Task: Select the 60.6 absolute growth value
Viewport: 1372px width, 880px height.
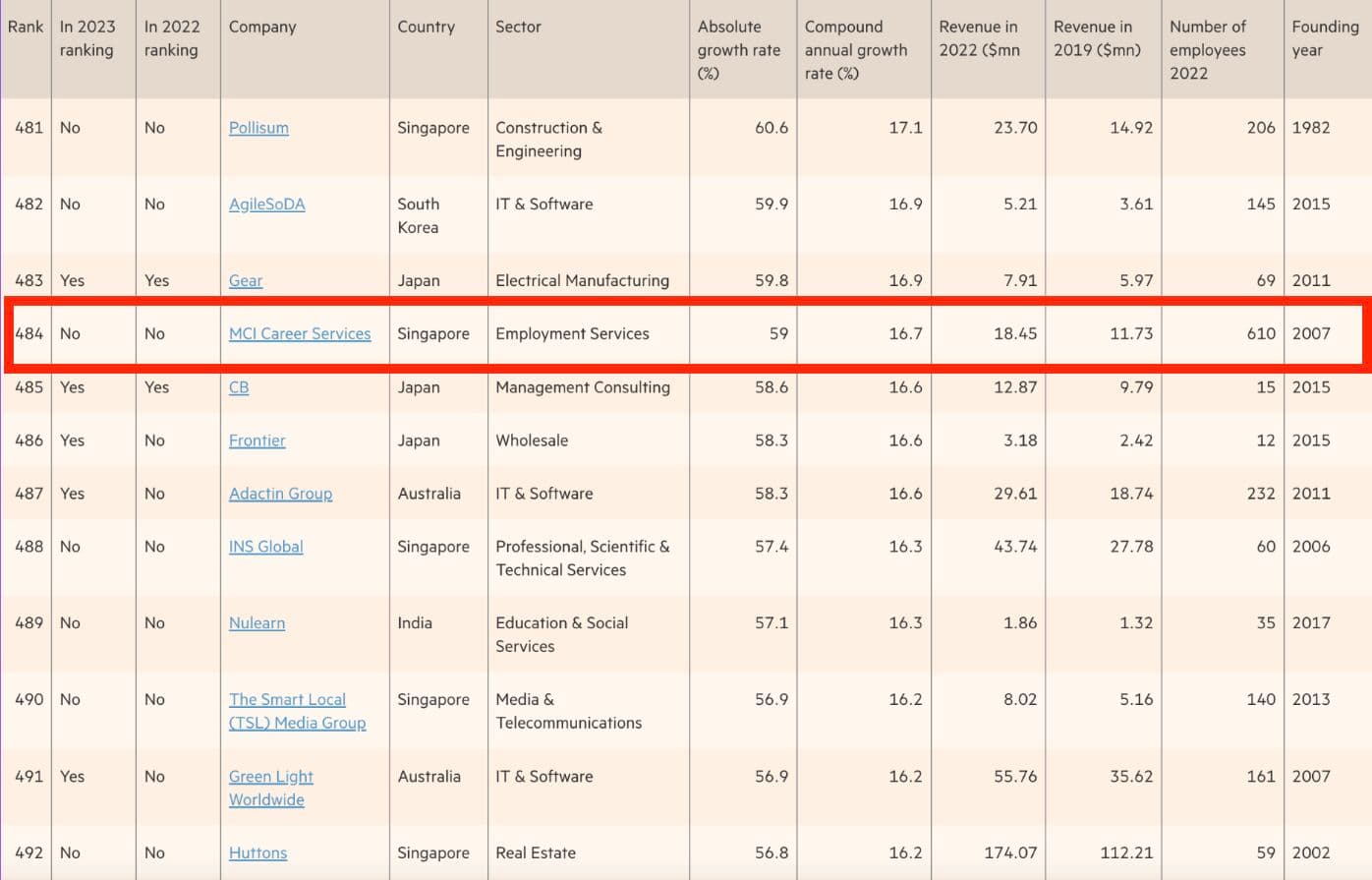Action: pos(772,128)
